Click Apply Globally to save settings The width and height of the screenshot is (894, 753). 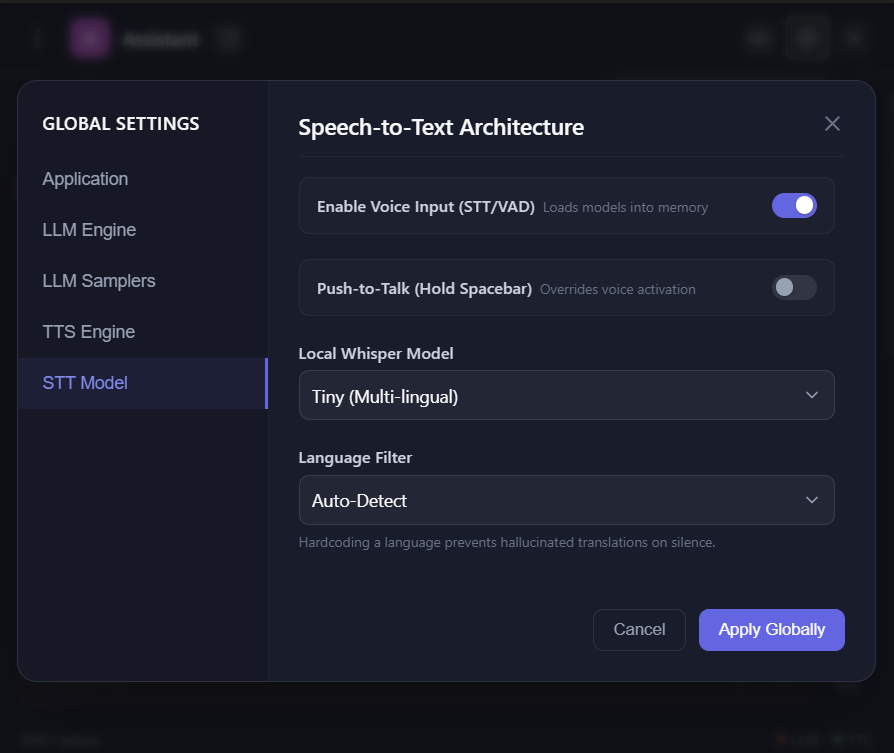click(771, 630)
